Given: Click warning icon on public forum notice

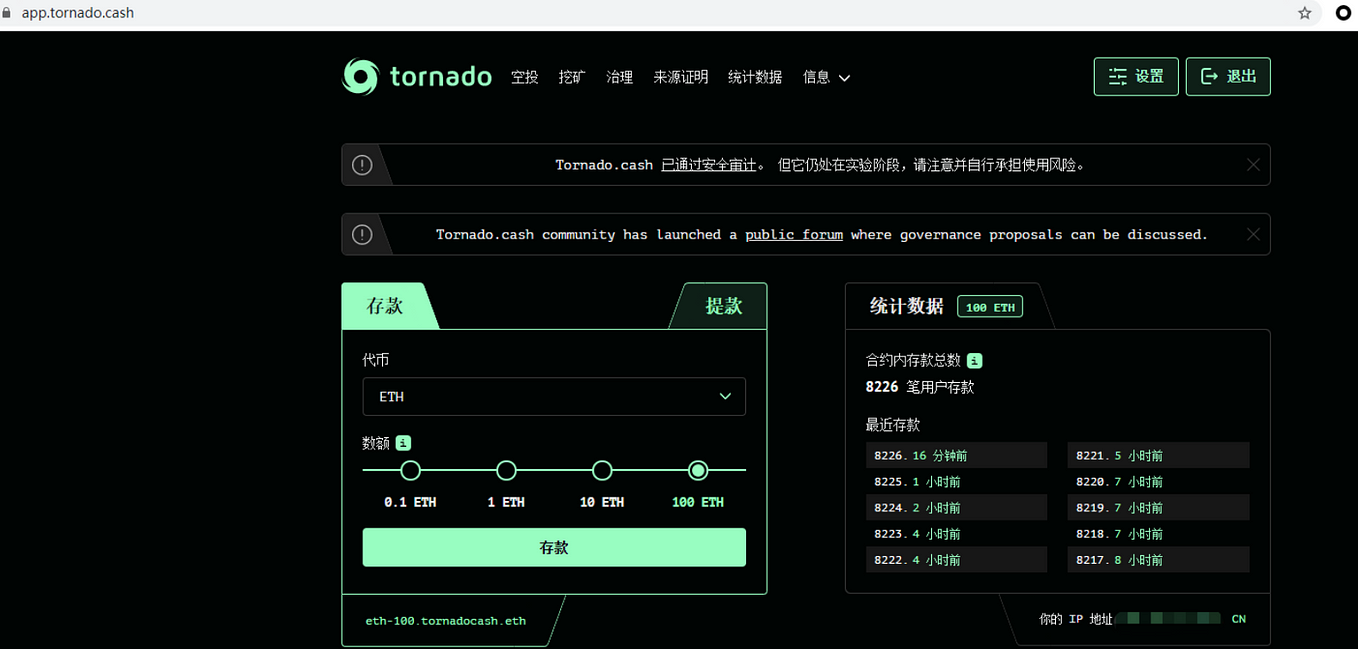Looking at the screenshot, I should (x=362, y=235).
